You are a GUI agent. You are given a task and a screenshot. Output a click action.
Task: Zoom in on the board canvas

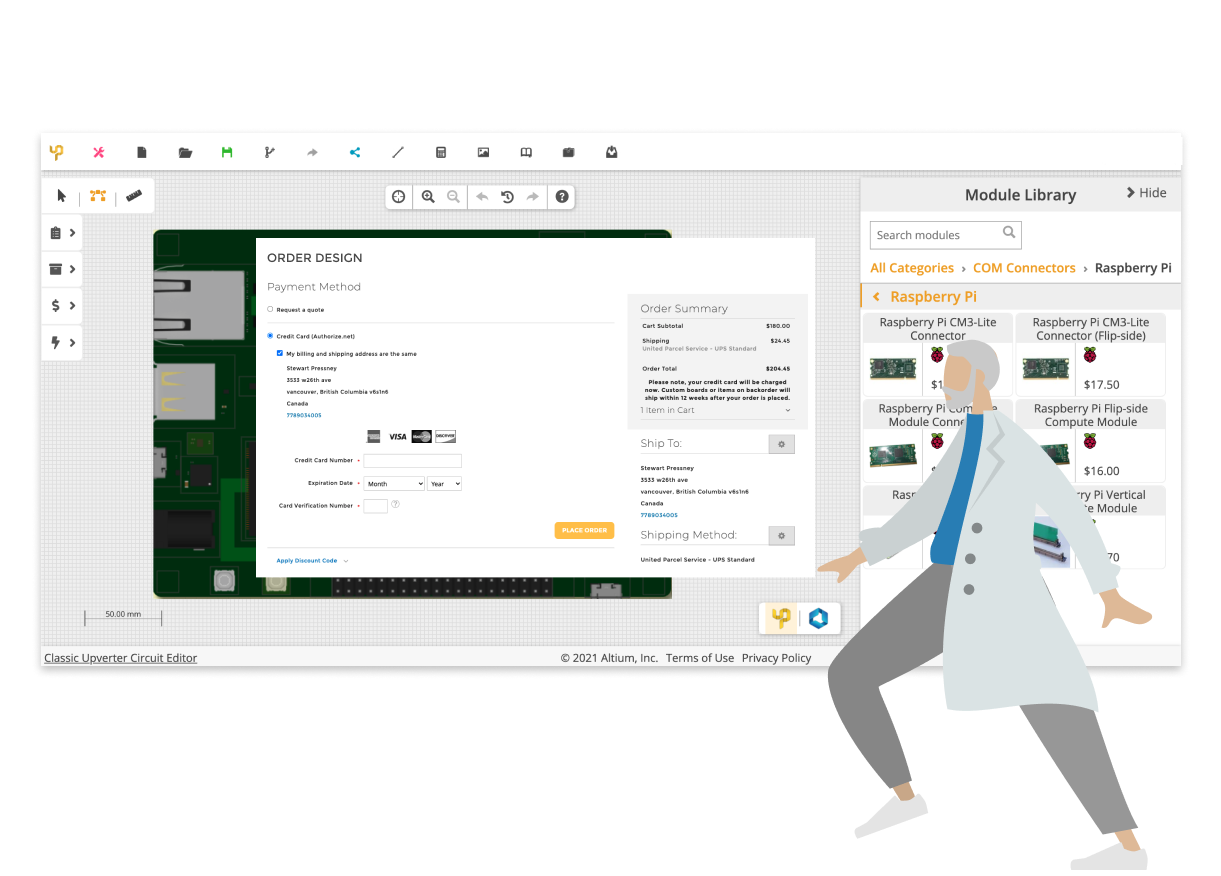click(x=428, y=197)
